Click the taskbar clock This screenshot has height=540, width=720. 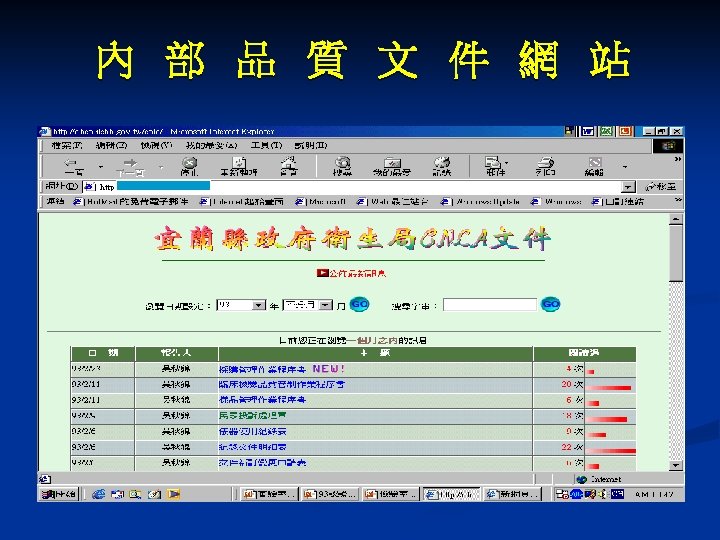pyautogui.click(x=654, y=494)
